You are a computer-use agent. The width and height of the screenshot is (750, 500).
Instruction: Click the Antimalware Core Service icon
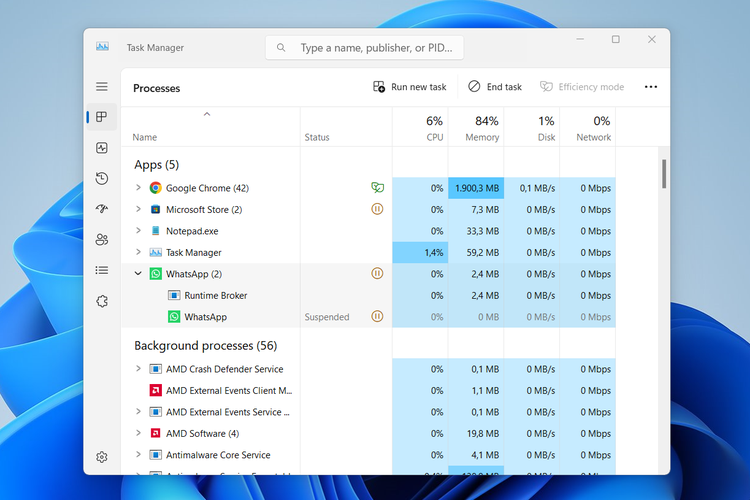click(x=155, y=455)
